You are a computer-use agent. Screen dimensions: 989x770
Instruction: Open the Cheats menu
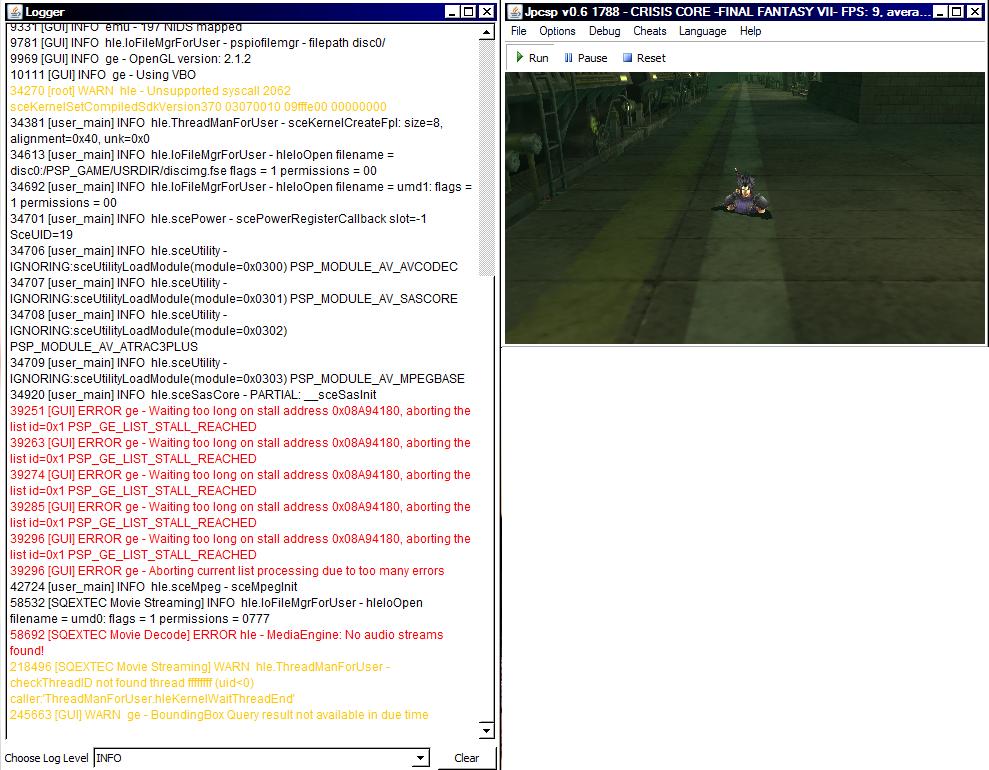(x=649, y=31)
